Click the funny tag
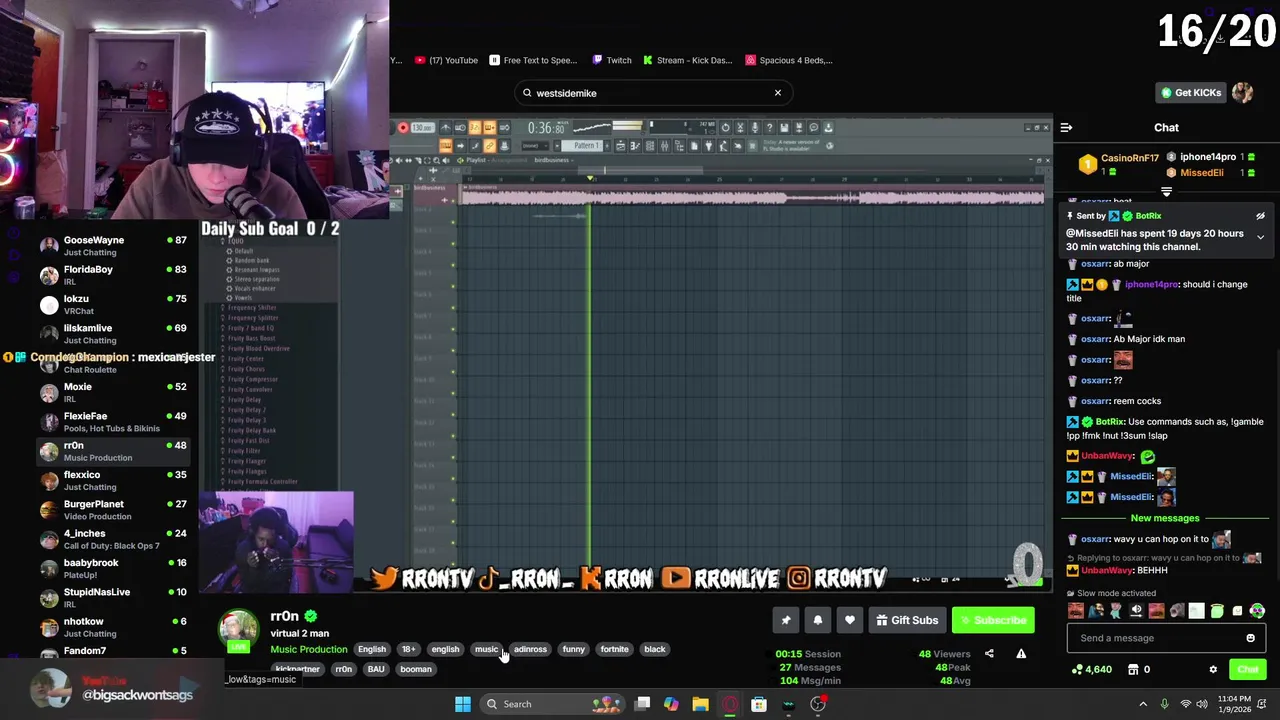The height and width of the screenshot is (720, 1280). [x=573, y=649]
